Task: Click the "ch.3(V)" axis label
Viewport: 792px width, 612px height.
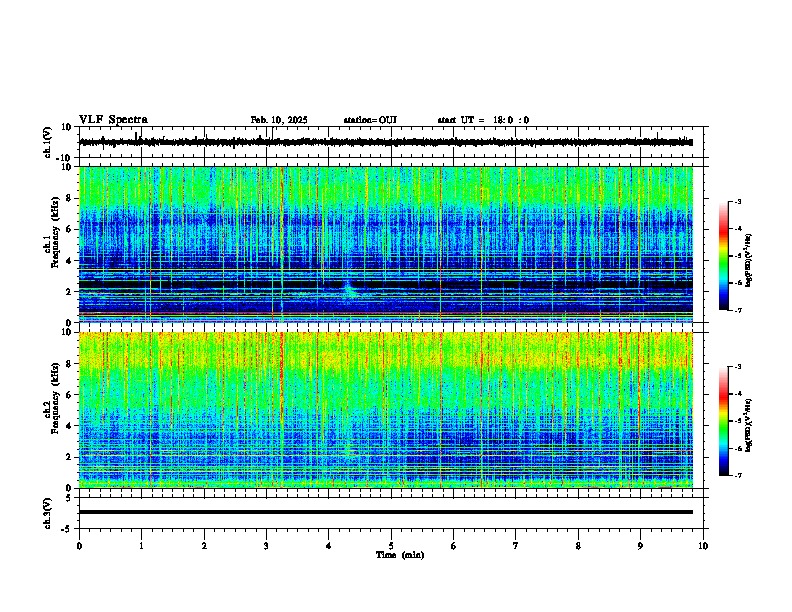Action: coord(48,514)
